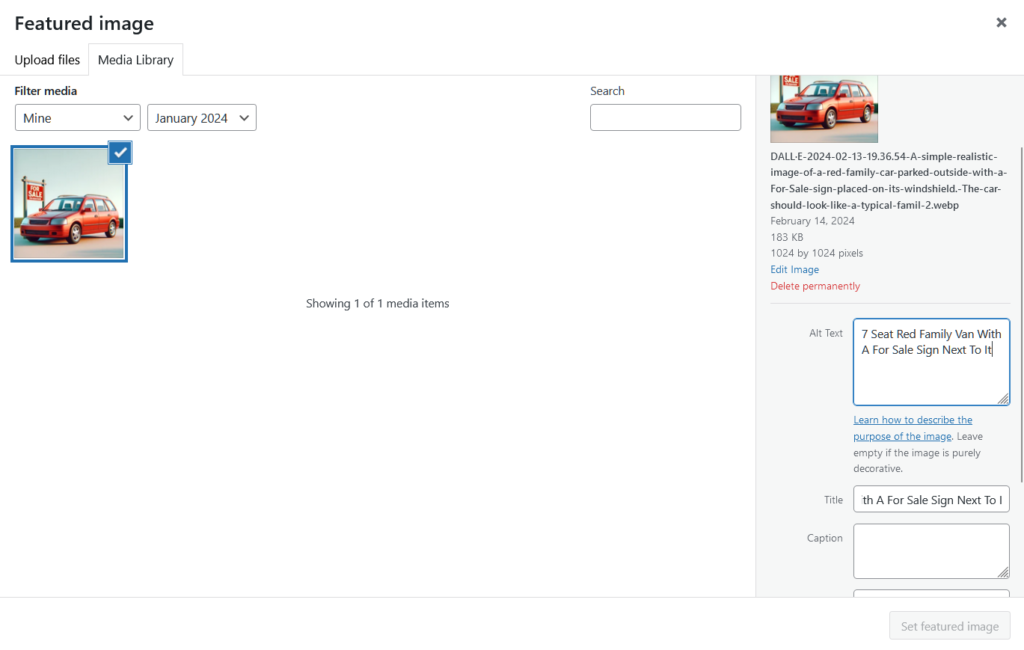Click the empty Caption field
This screenshot has width=1024, height=650.
point(931,550)
